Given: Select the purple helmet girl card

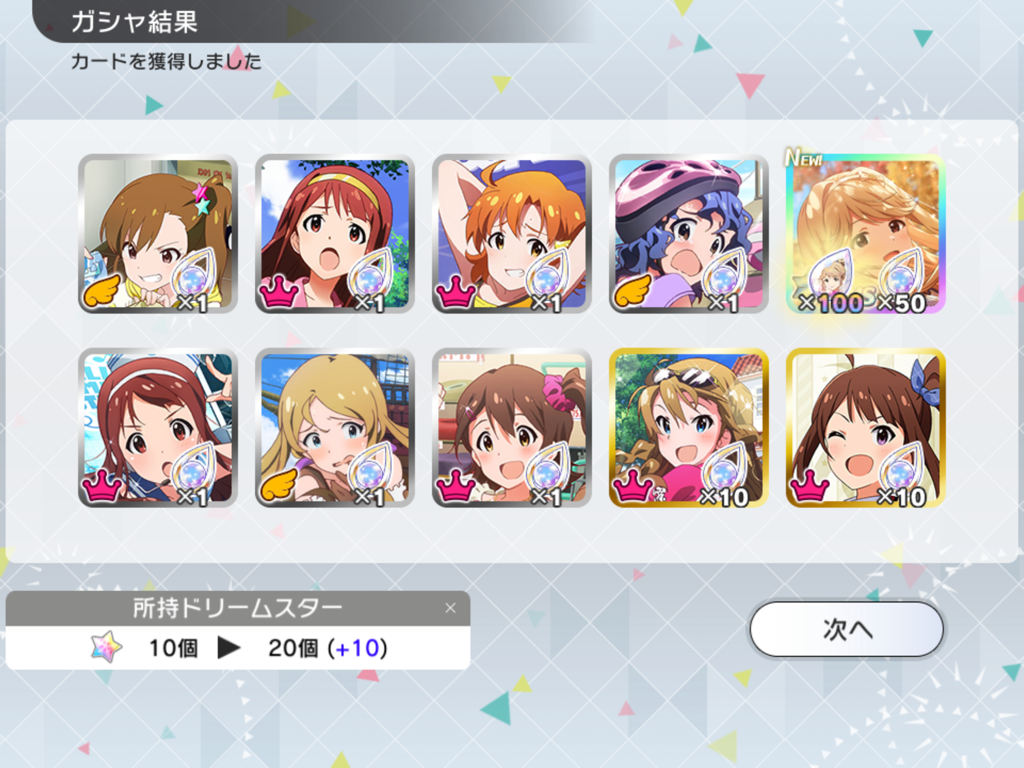Looking at the screenshot, I should pyautogui.click(x=688, y=233).
